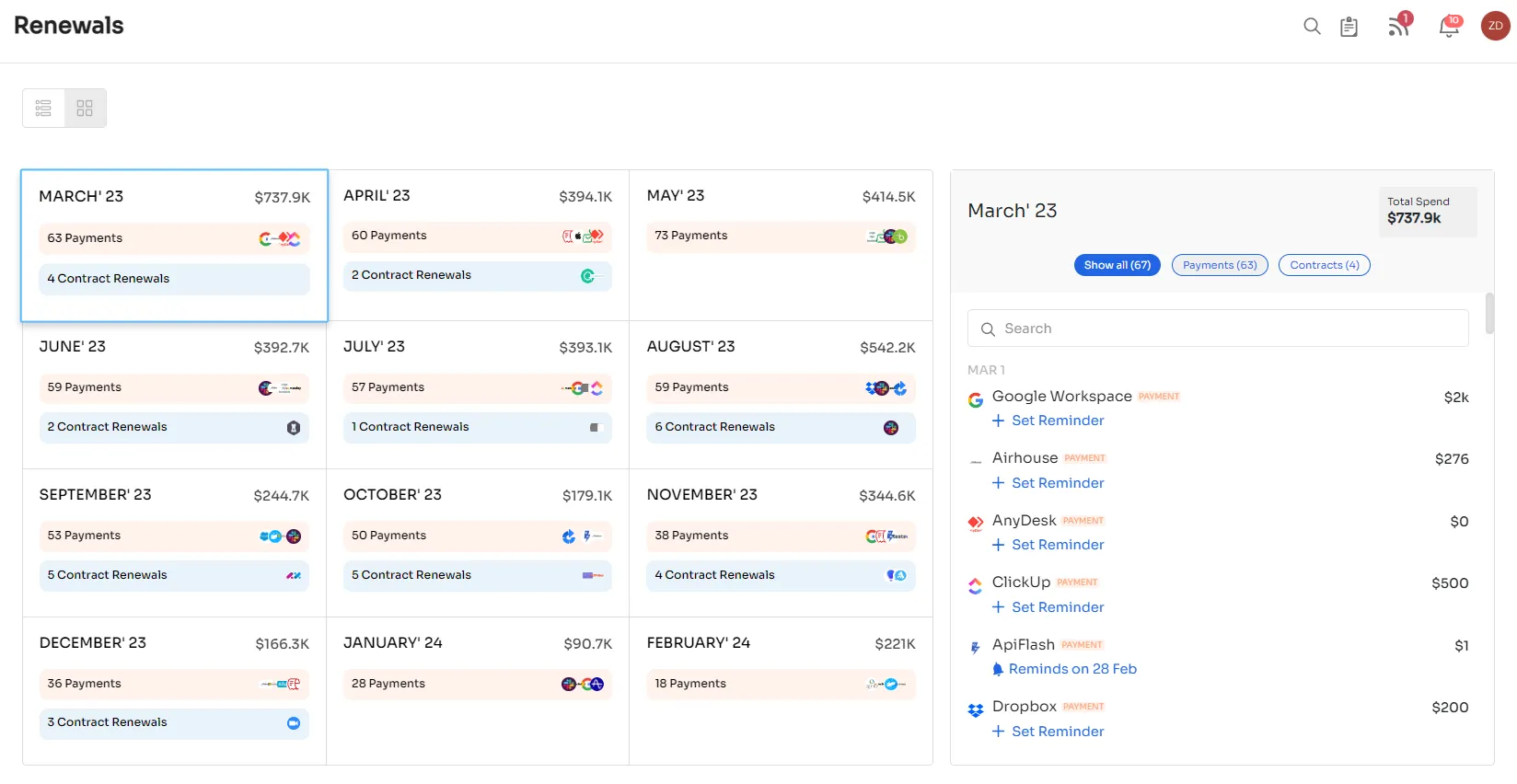This screenshot has width=1517, height=784.
Task: Open March' 23 4 Contract Renewals row
Action: pyautogui.click(x=174, y=279)
